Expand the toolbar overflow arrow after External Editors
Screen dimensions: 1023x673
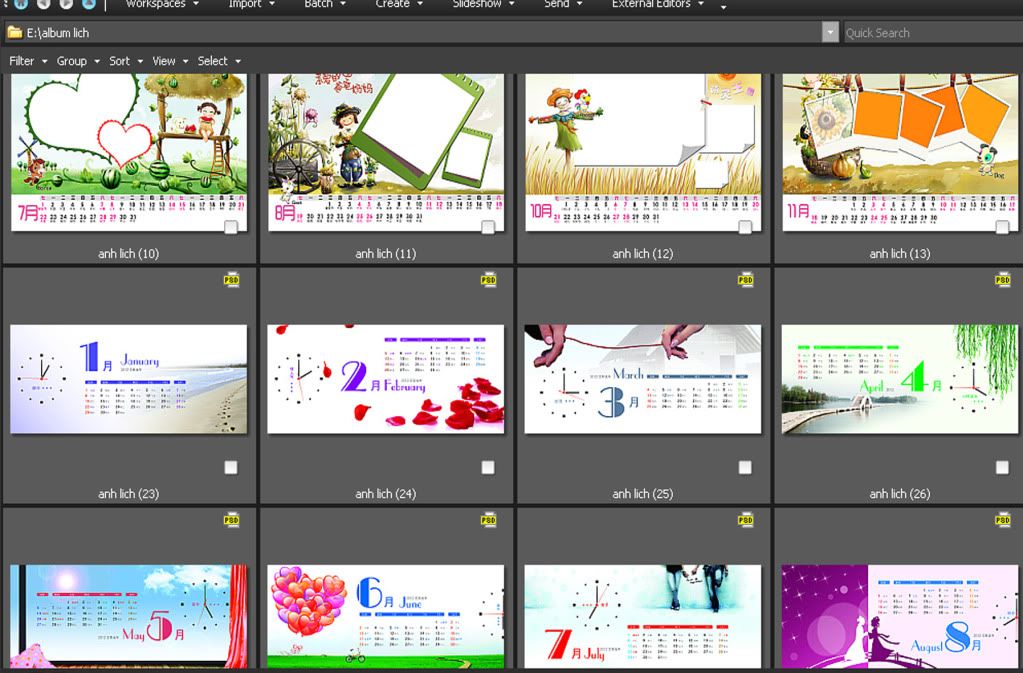point(723,7)
